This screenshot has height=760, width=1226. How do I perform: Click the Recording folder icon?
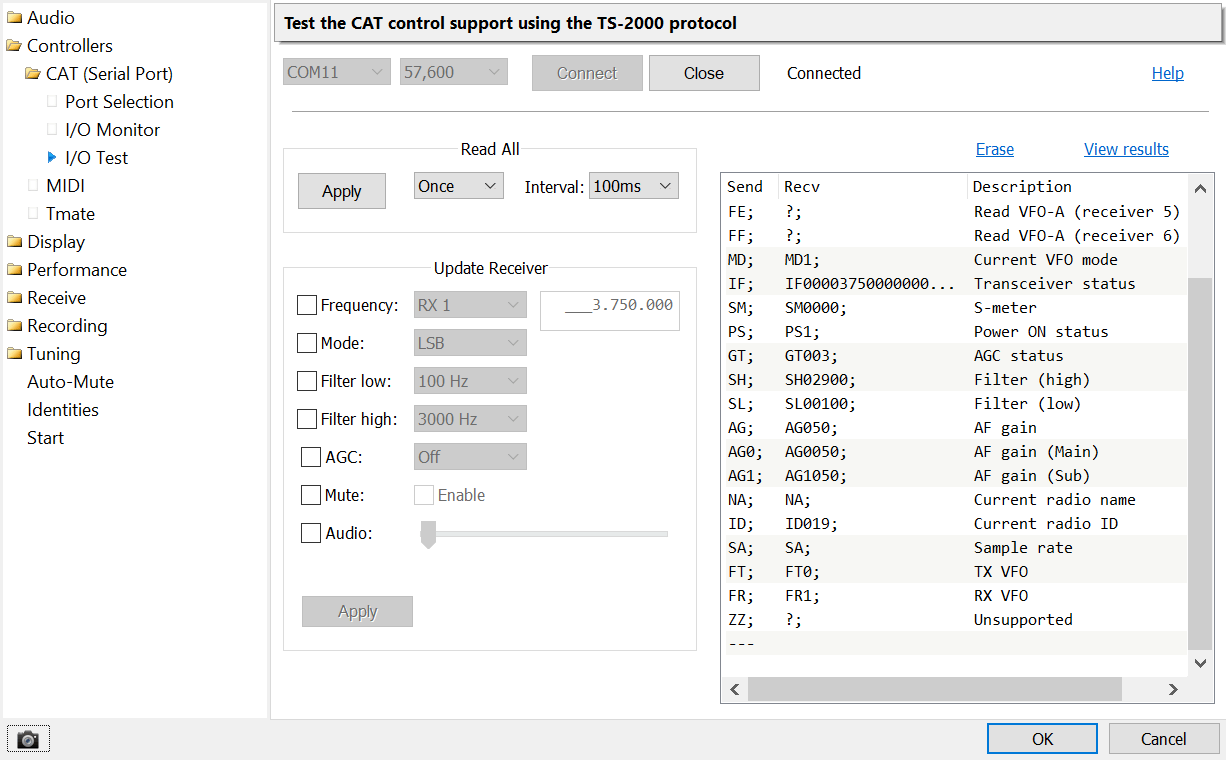(14, 326)
